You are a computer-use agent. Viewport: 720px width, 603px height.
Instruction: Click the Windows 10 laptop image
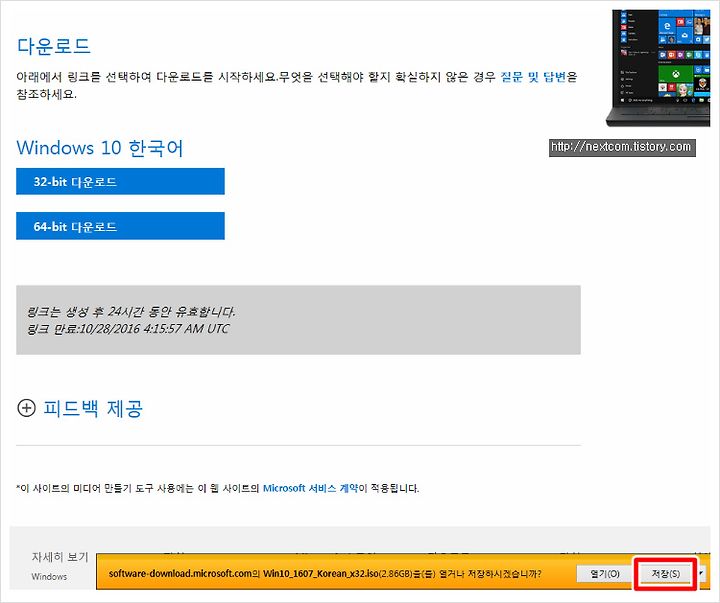(x=658, y=68)
